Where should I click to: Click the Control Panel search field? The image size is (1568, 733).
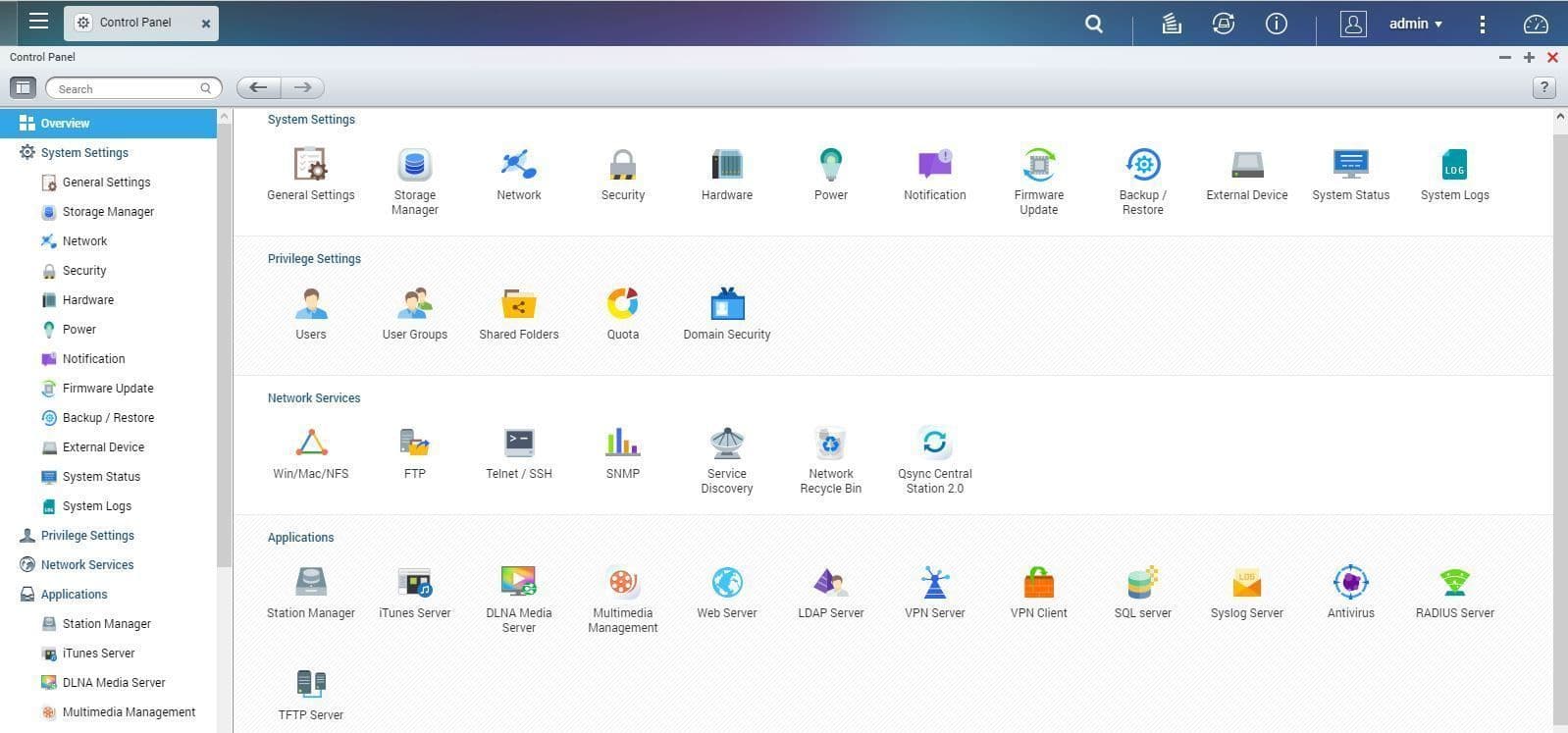pyautogui.click(x=128, y=89)
